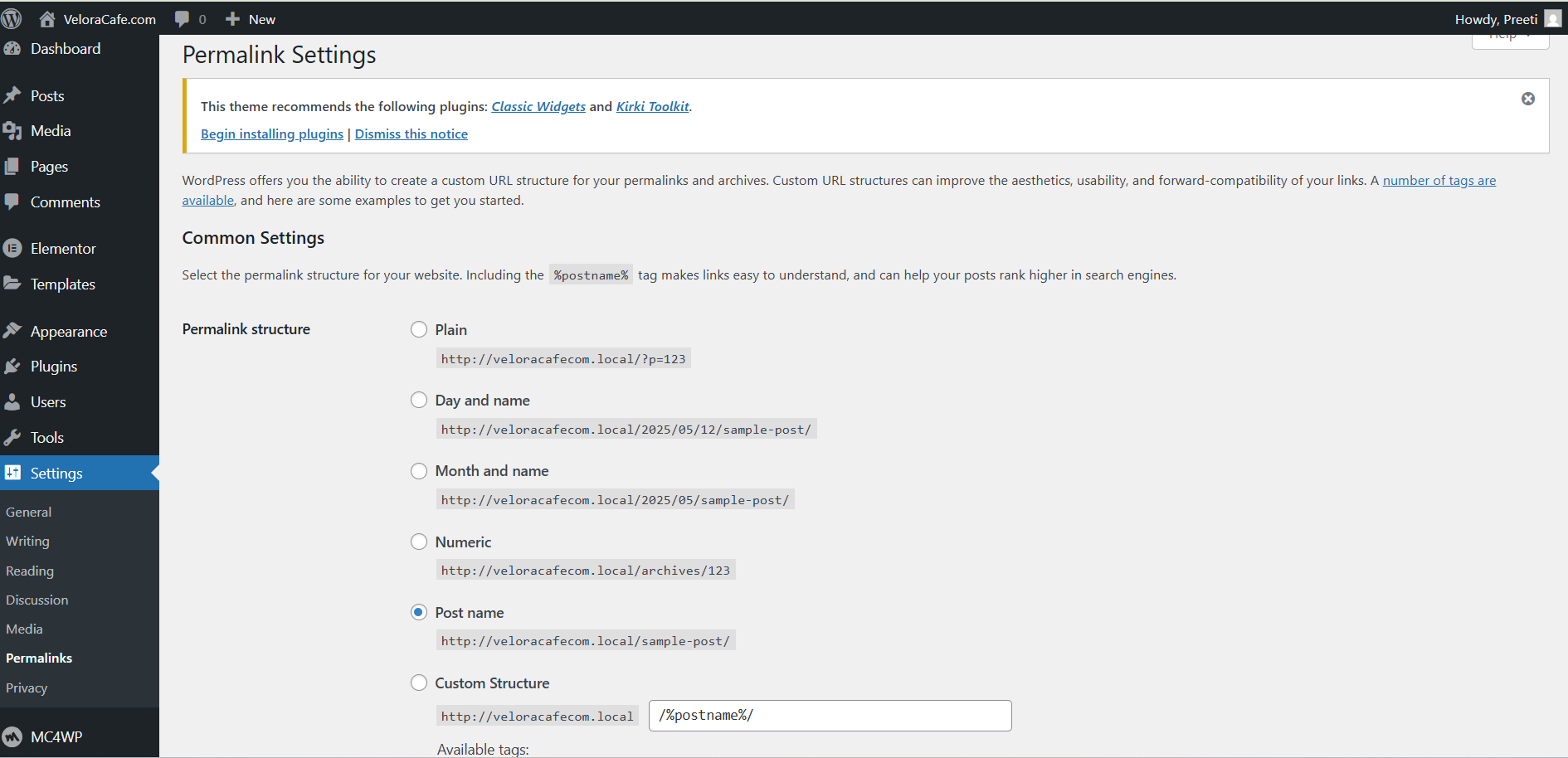Open Permalinks settings submenu item
Image resolution: width=1568 pixels, height=758 pixels.
tap(39, 658)
